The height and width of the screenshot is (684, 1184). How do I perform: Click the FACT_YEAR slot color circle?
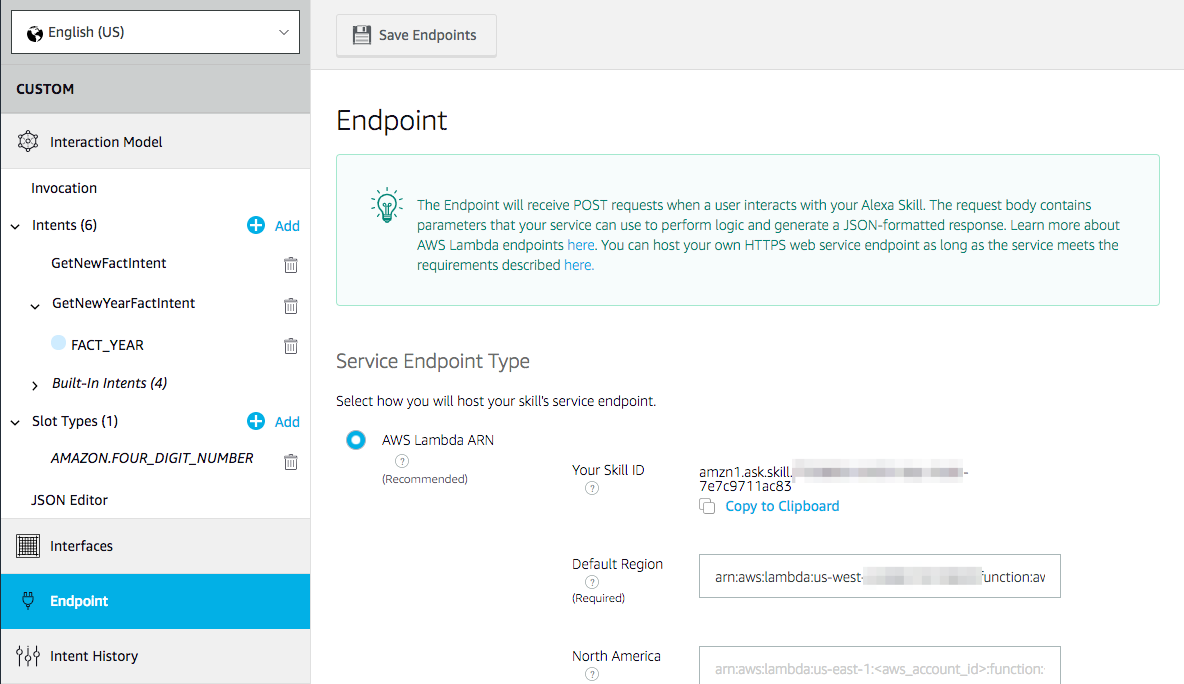58,343
